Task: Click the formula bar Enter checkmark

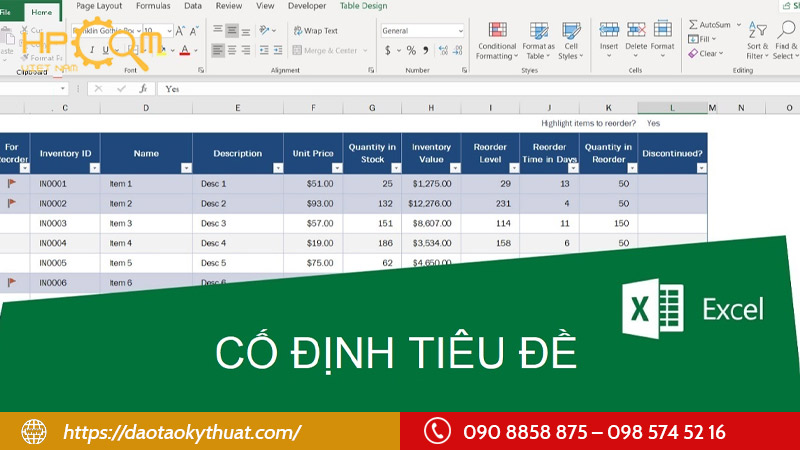Action: coord(121,89)
